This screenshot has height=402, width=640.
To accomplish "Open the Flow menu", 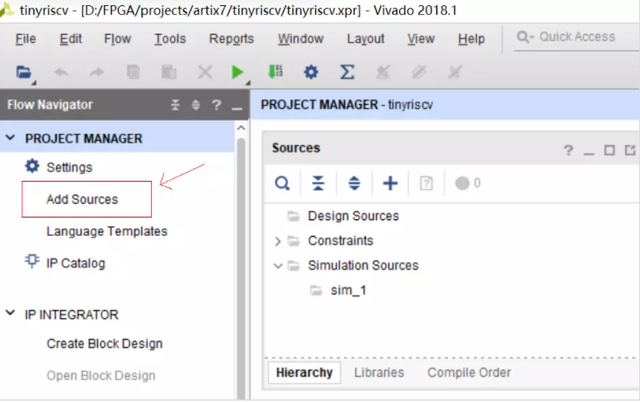I will click(117, 39).
